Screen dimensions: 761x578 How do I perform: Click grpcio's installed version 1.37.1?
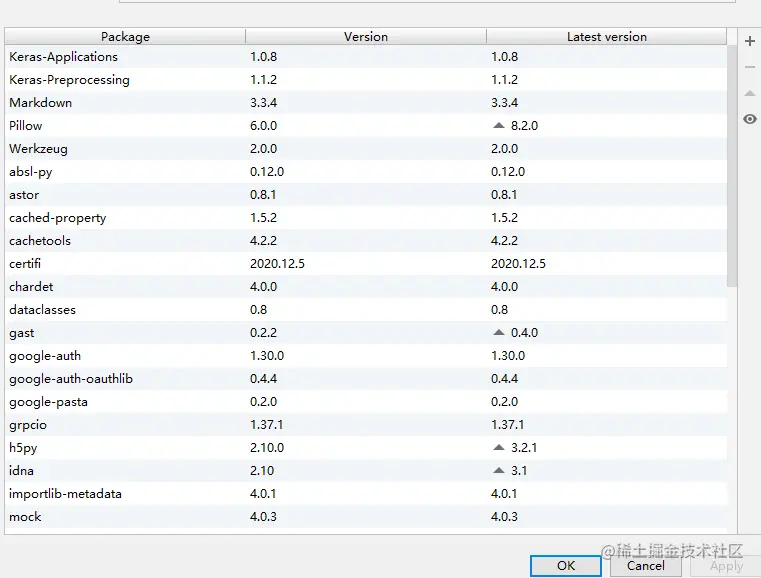click(266, 425)
